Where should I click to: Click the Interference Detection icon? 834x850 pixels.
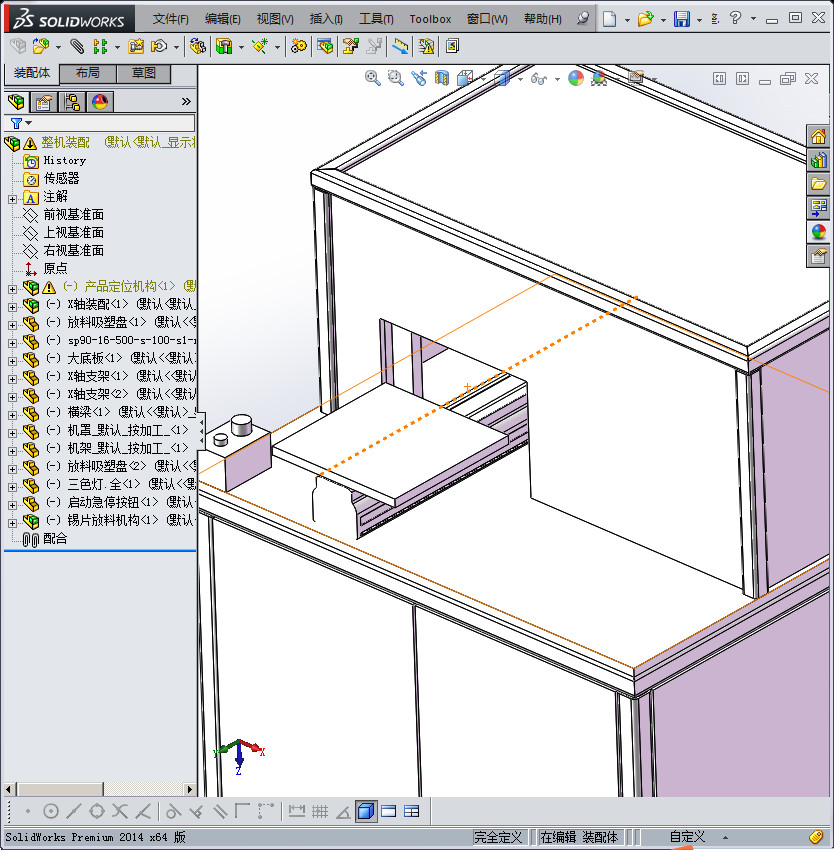tap(400, 47)
